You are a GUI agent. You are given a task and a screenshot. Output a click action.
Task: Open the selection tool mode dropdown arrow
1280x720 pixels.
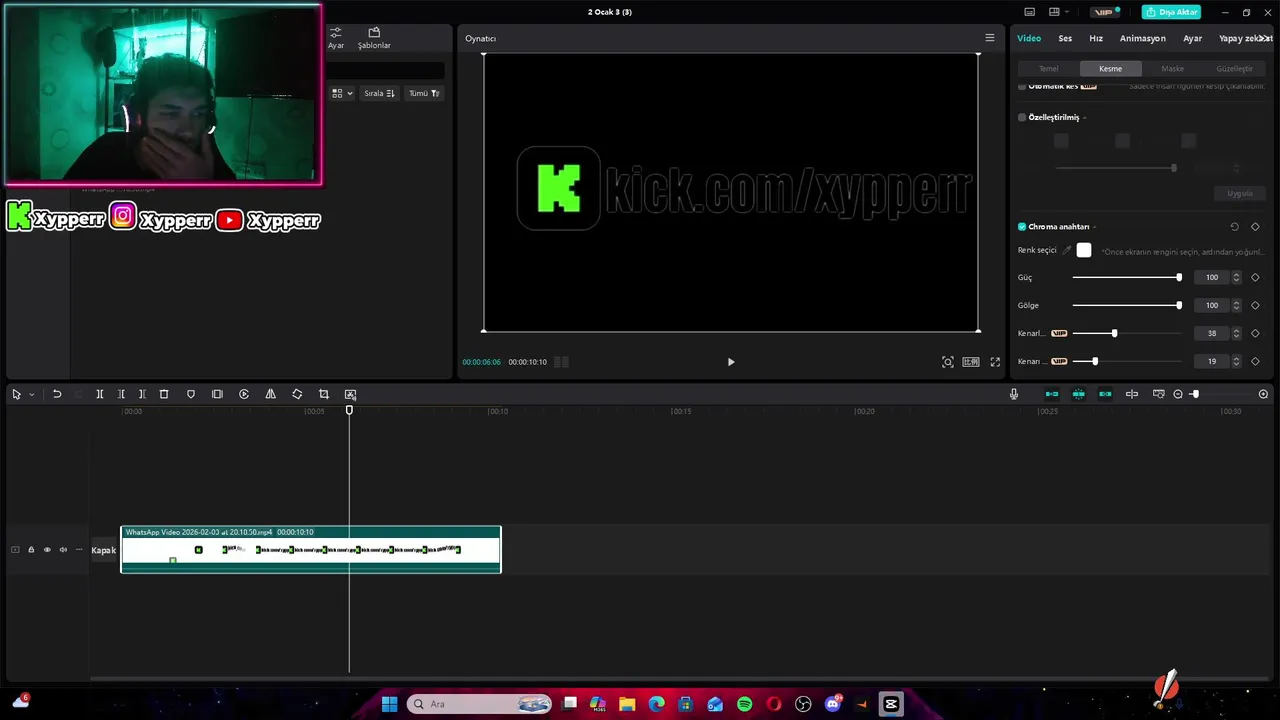31,394
